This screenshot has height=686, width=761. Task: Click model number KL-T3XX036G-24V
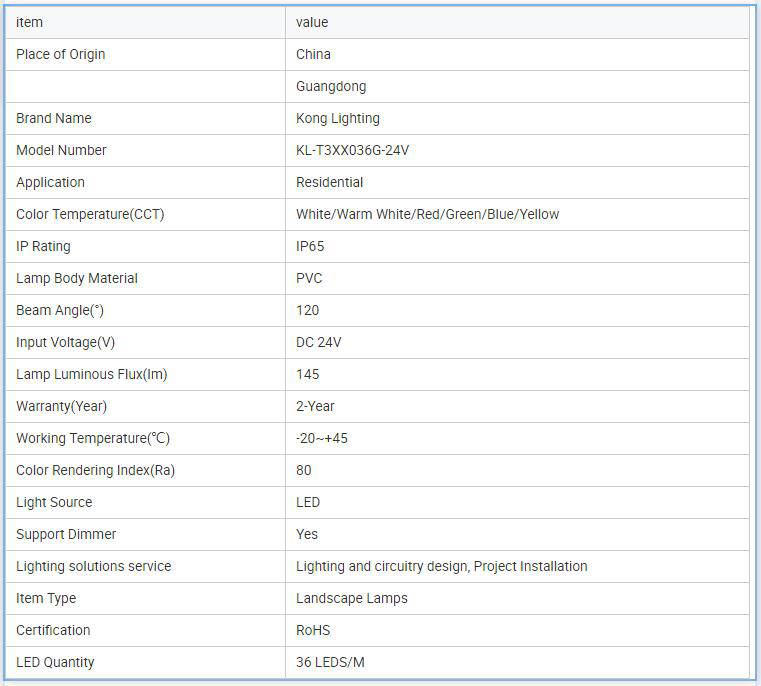pyautogui.click(x=353, y=150)
